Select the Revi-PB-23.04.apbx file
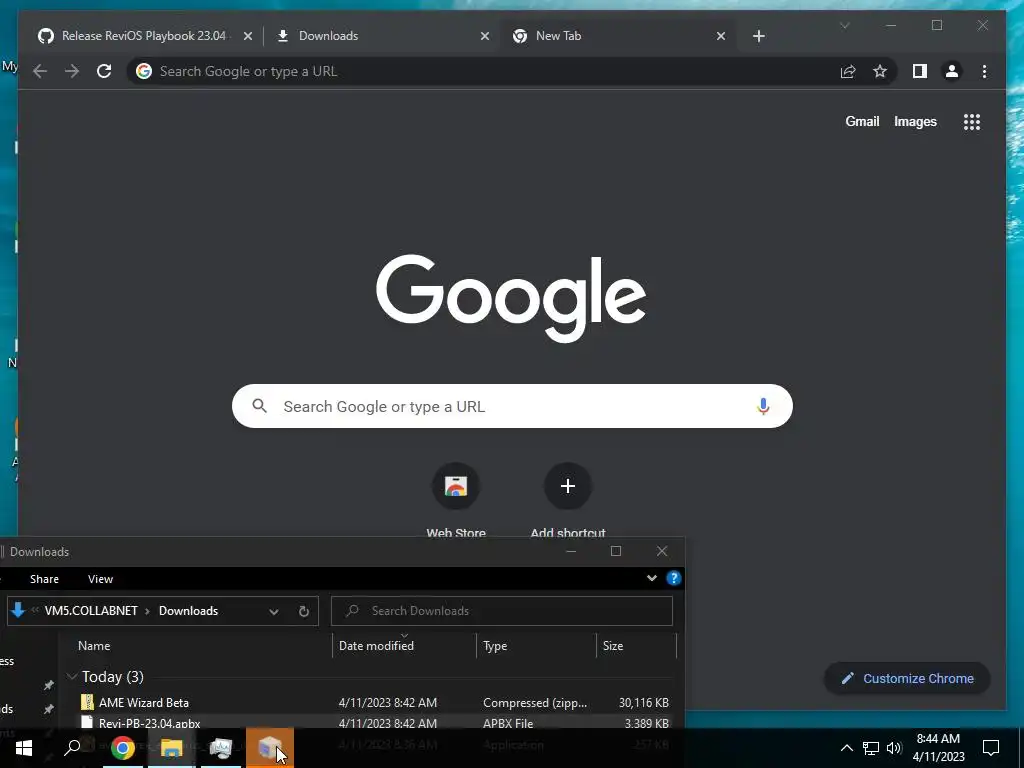Image resolution: width=1024 pixels, height=768 pixels. (x=150, y=723)
